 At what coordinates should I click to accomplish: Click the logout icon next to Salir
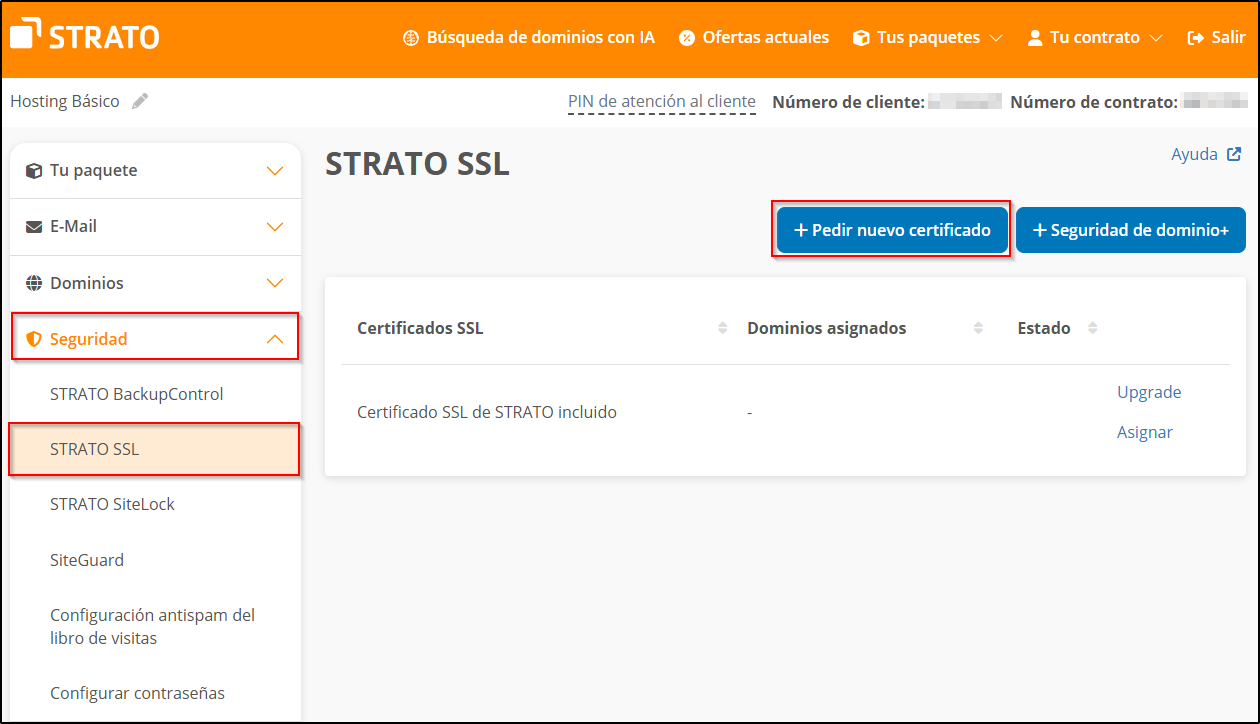1190,37
